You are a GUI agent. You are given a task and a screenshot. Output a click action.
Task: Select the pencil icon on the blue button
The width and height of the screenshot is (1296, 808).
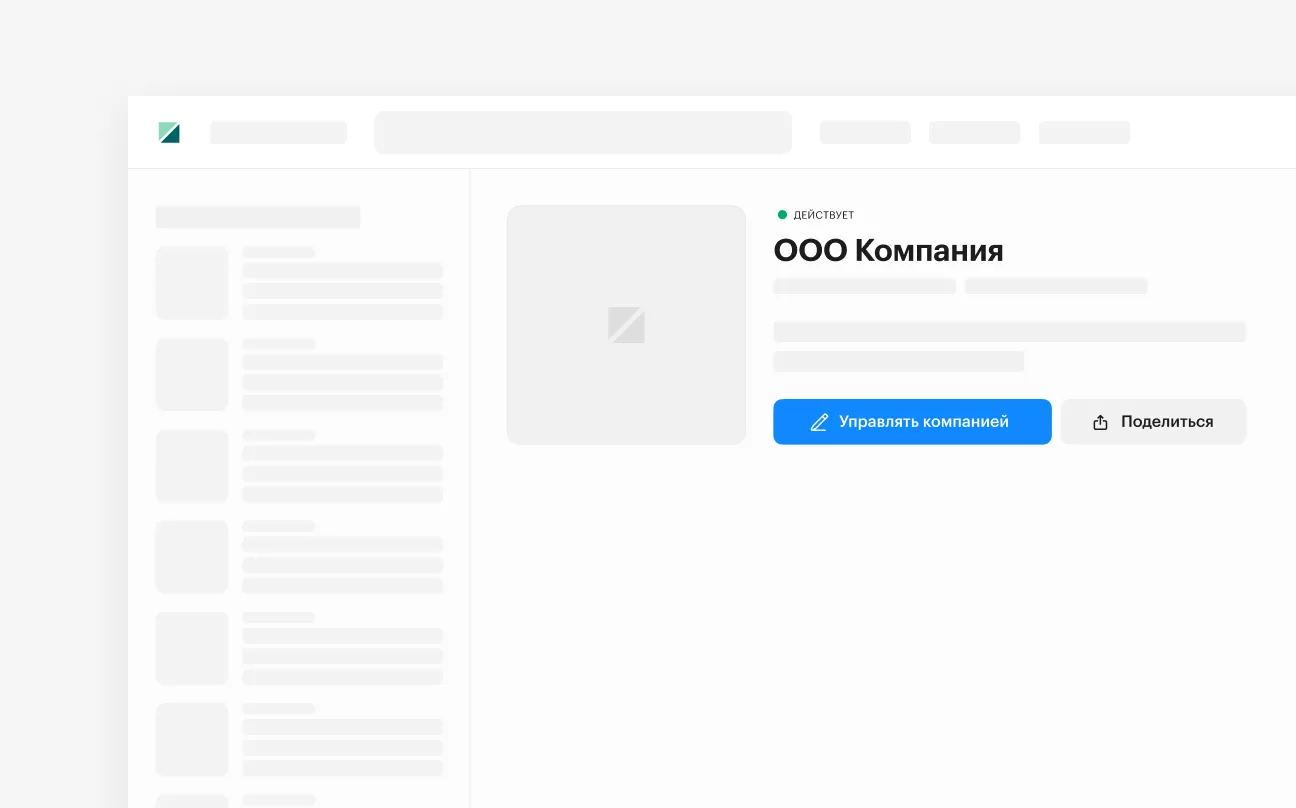[820, 421]
